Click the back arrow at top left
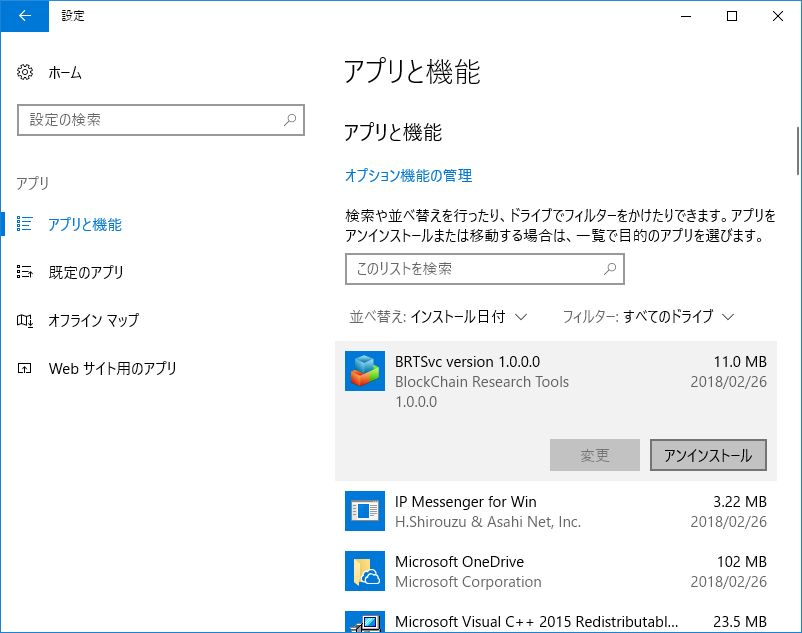This screenshot has width=802, height=633. click(24, 17)
